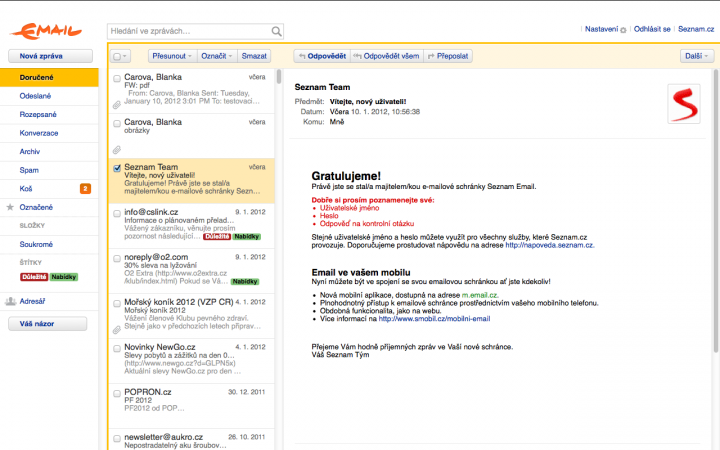Click the star icon beside Označené

click(x=10, y=207)
